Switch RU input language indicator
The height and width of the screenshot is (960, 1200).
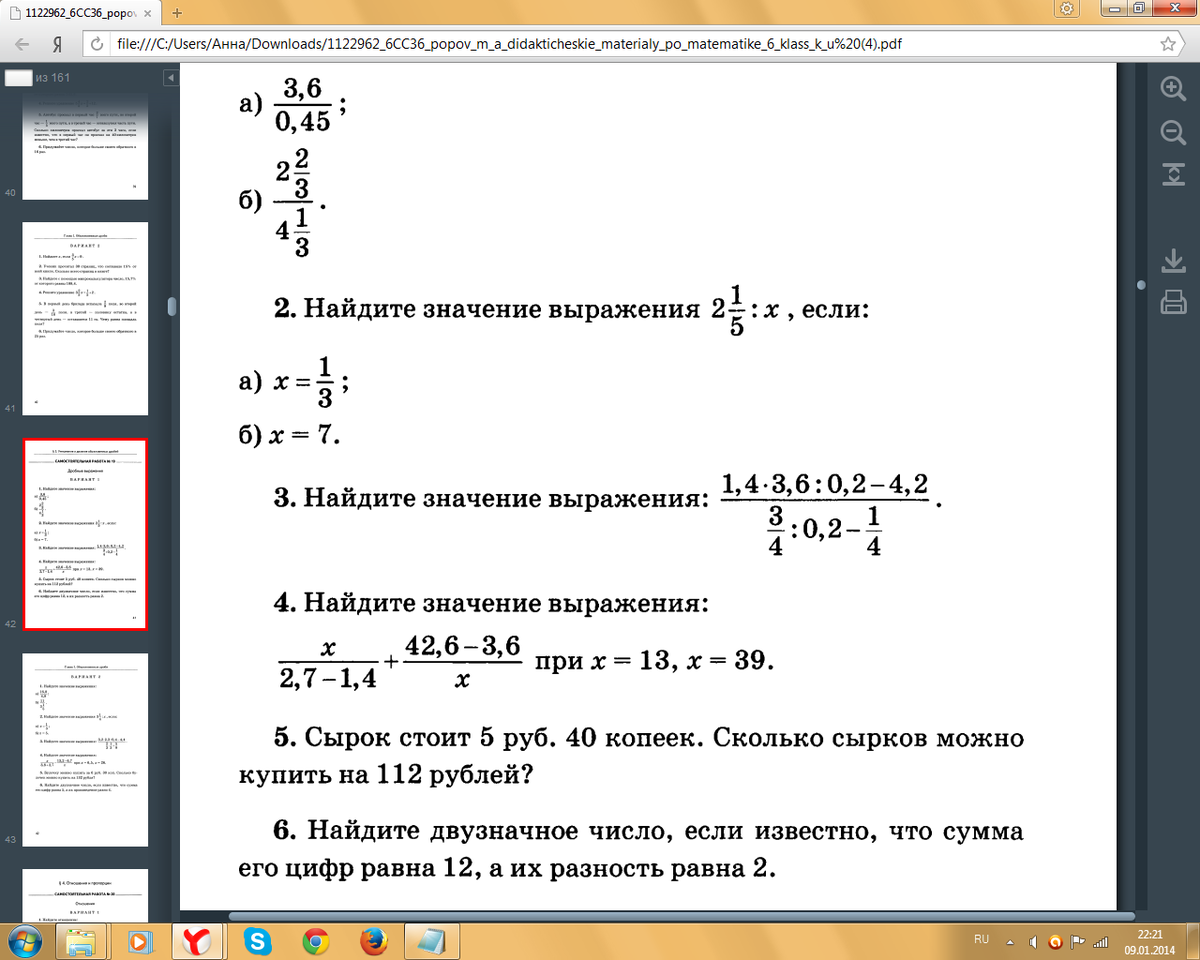tap(981, 940)
